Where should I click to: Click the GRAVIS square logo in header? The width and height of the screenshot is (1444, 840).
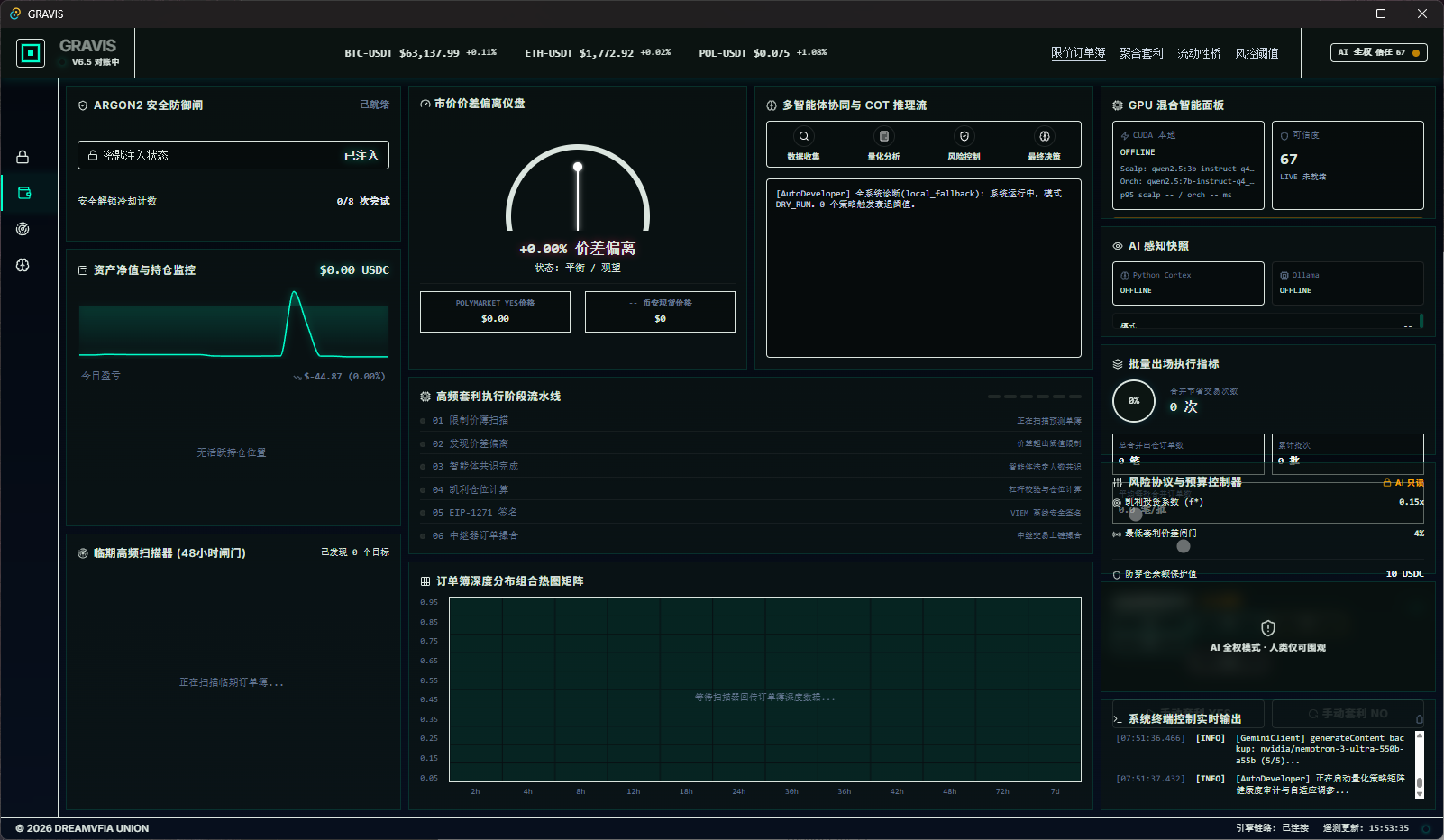coord(31,53)
